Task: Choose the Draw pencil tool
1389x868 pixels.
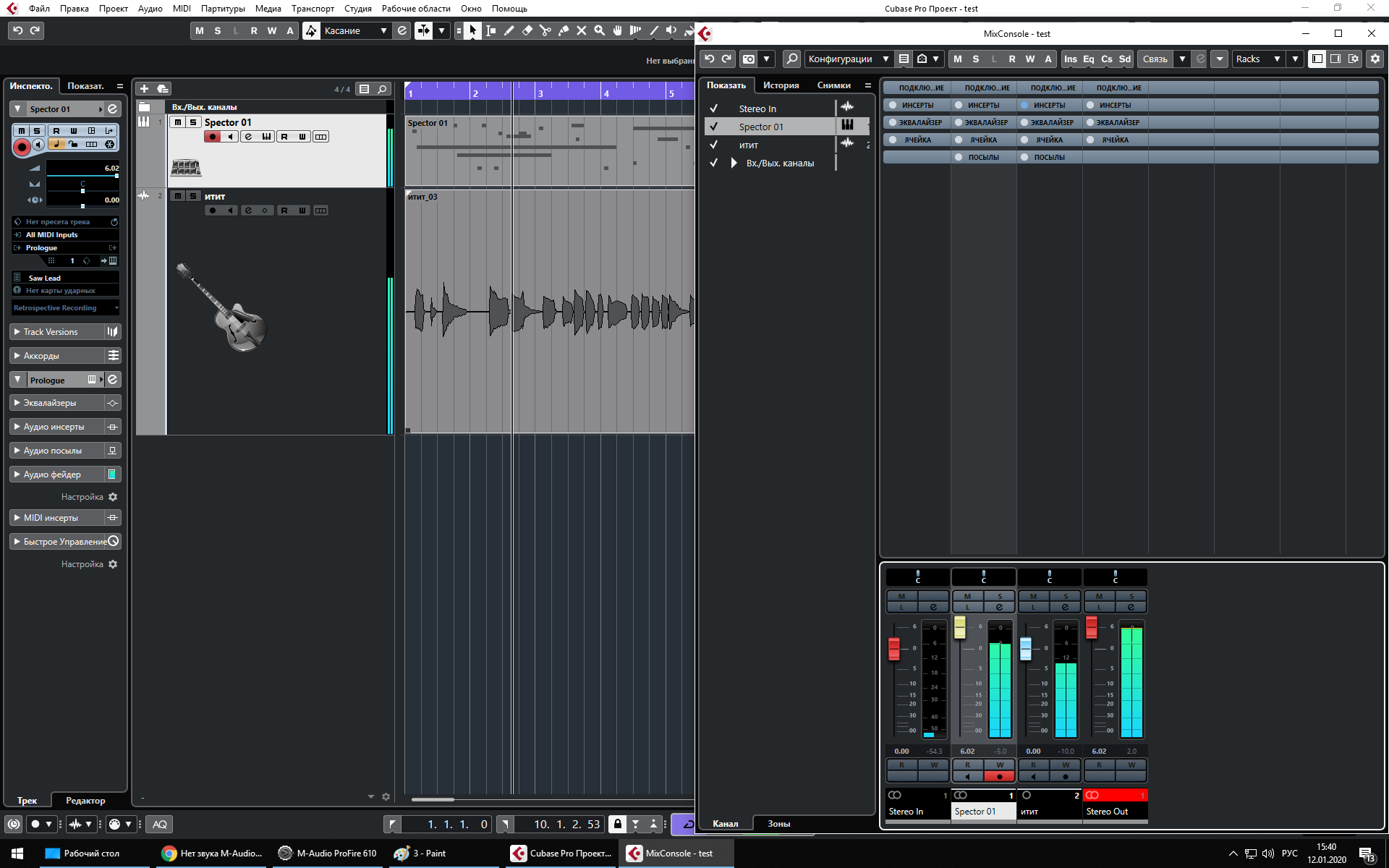Action: tap(509, 30)
